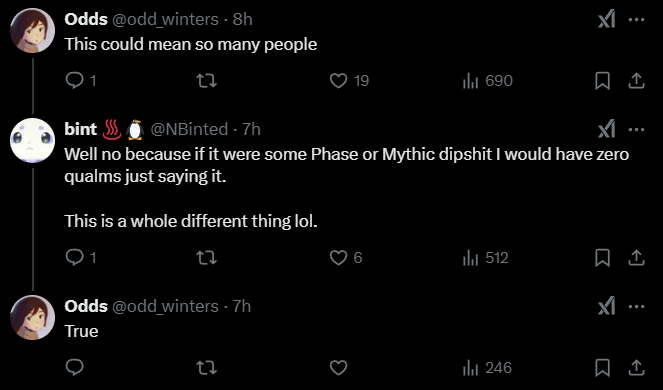663x390 pixels.
Task: Reply to Odds' "This could mean" tweet
Action: [75, 80]
